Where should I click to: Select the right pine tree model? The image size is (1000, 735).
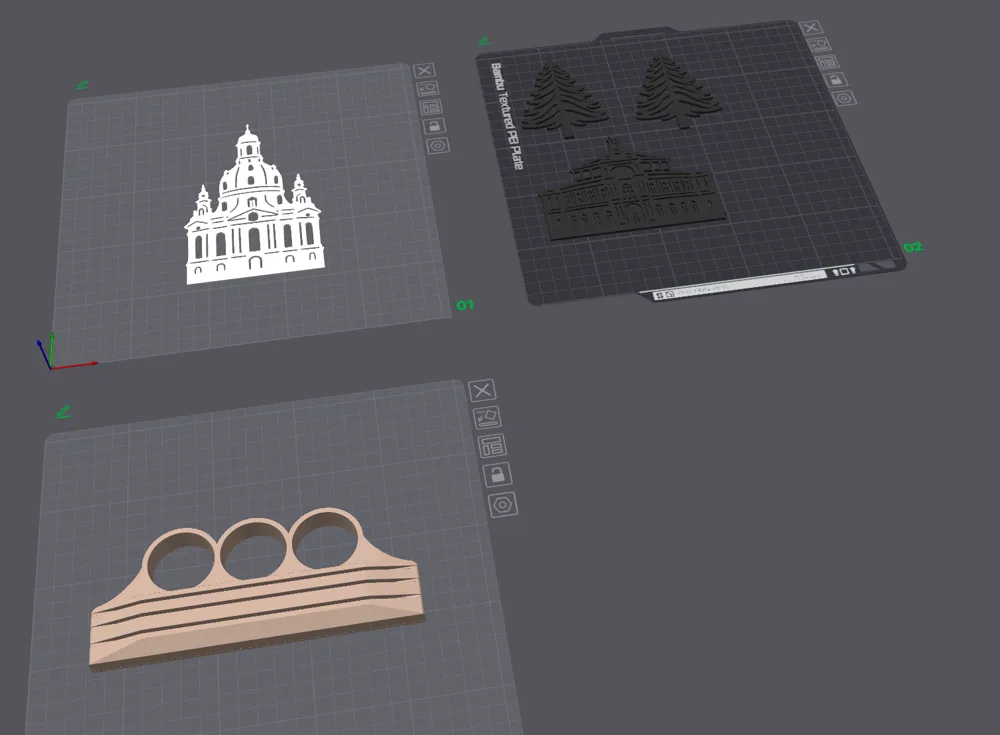(x=677, y=93)
